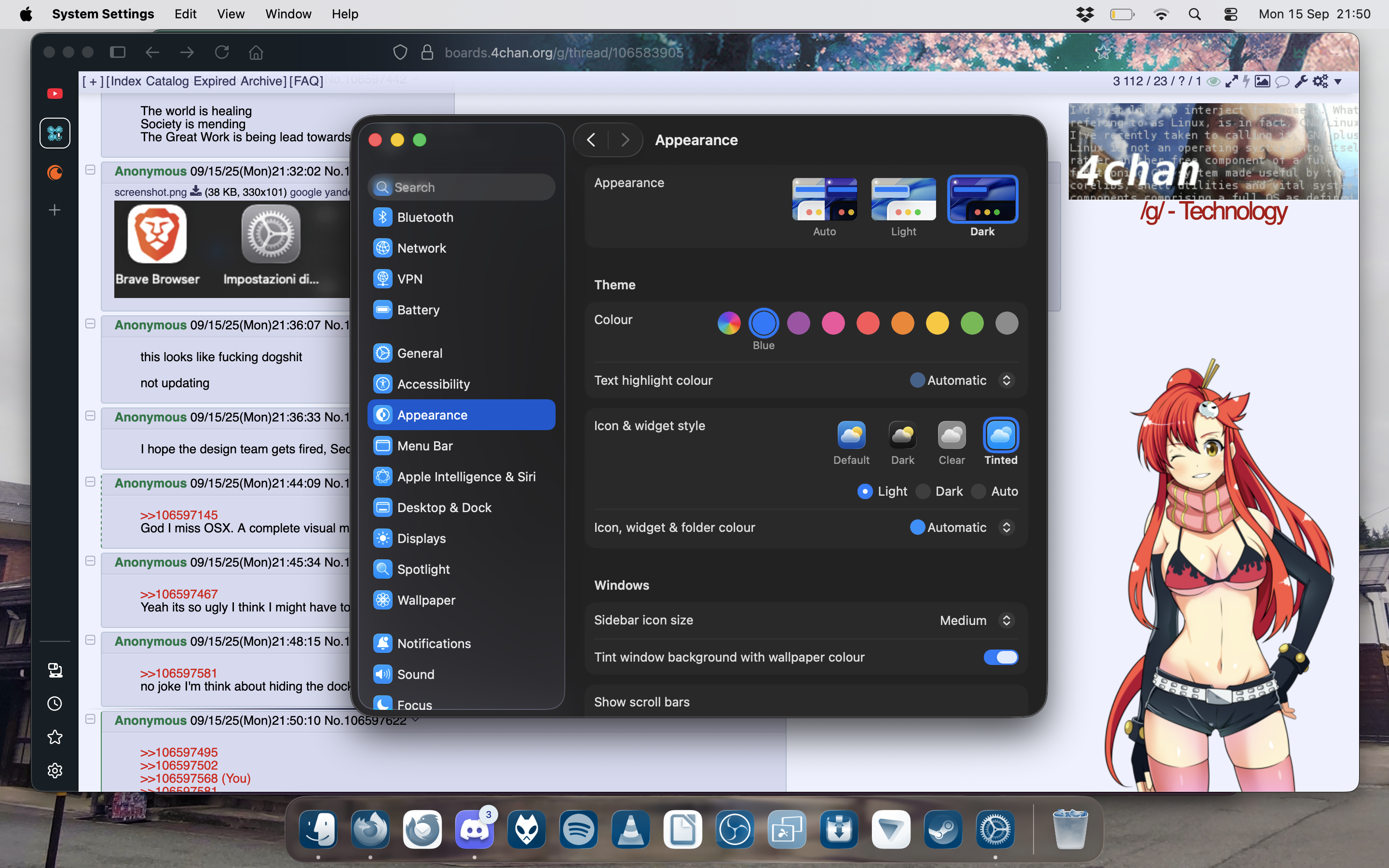Open Network settings pane

(462, 248)
